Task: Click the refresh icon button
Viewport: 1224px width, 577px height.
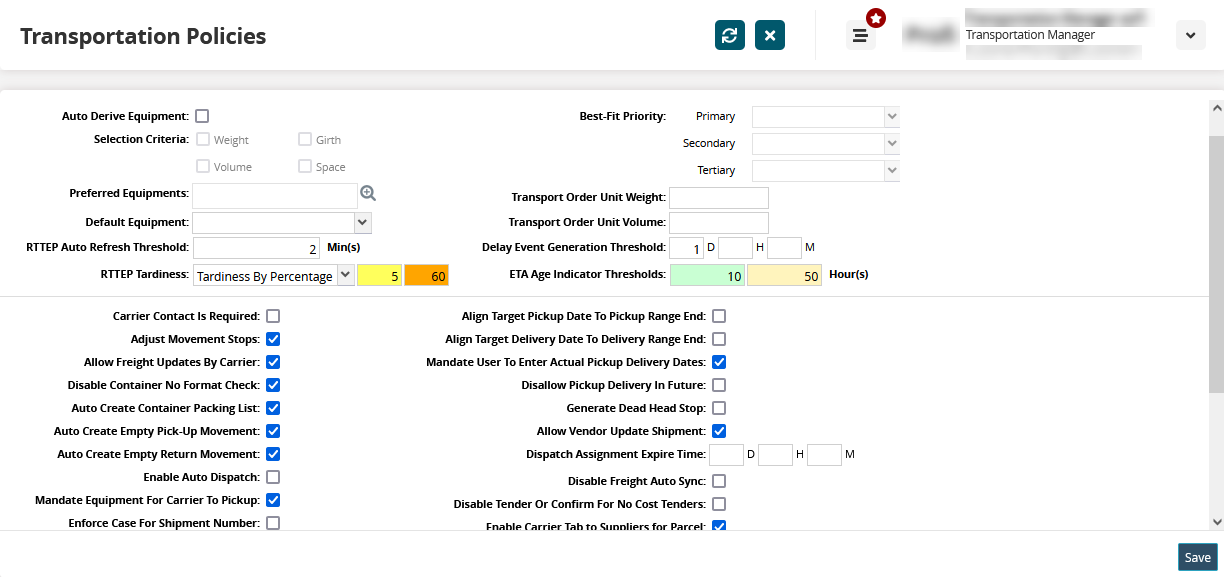Action: tap(730, 35)
